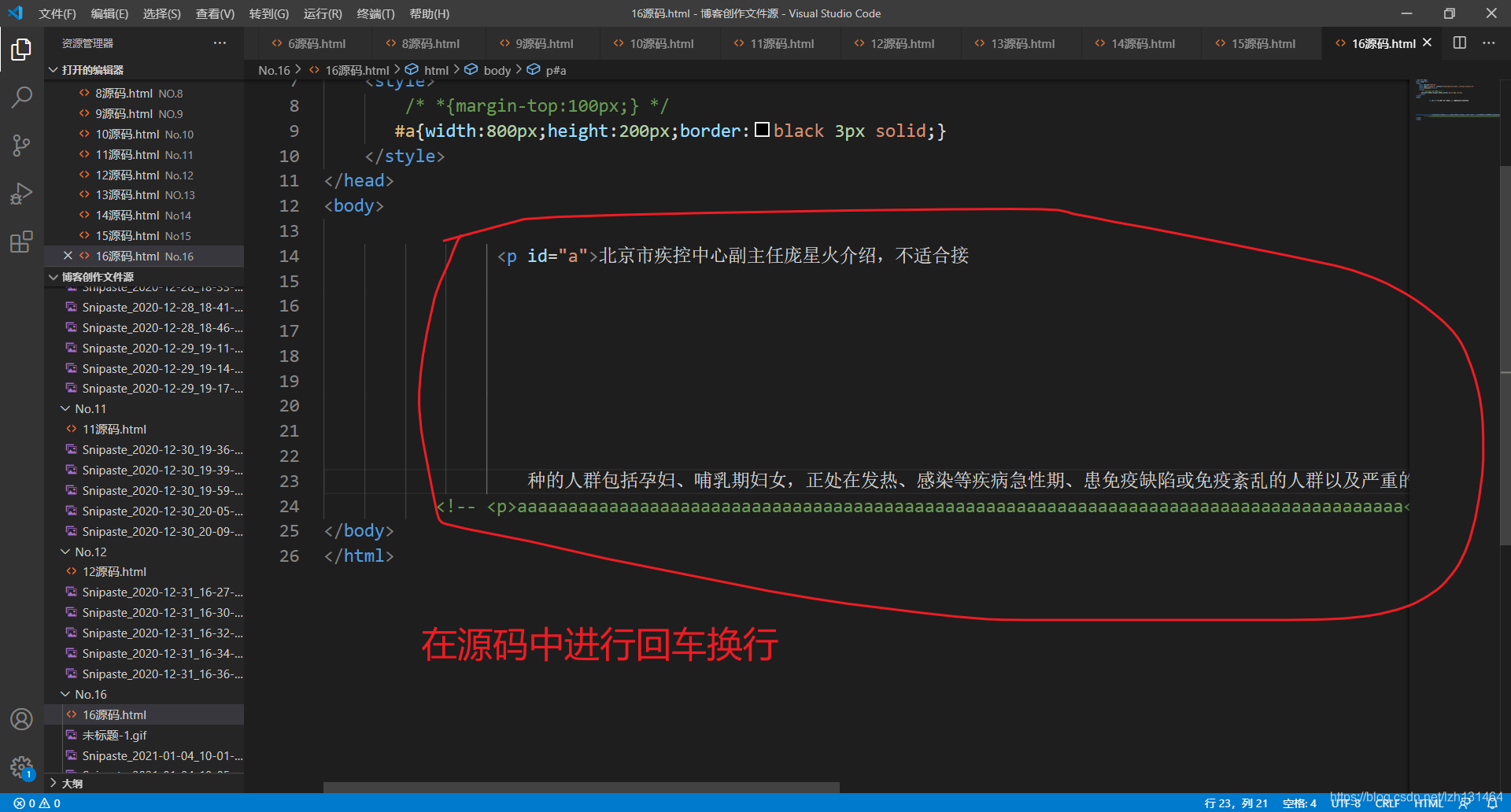Open the 文件(F) menu
Image resolution: width=1511 pixels, height=812 pixels.
click(x=57, y=13)
